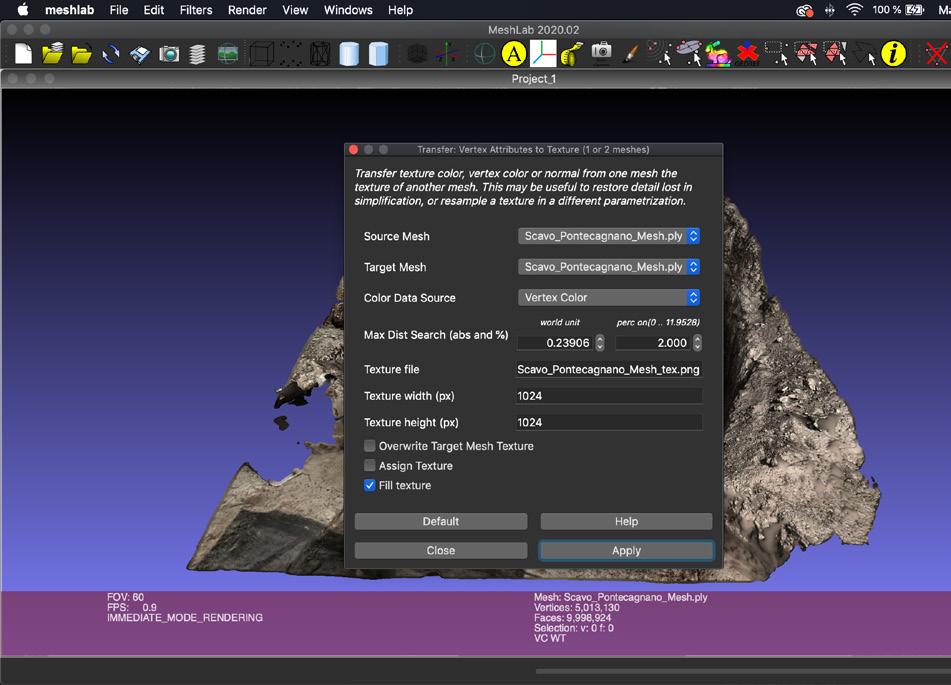
Task: Select the Flat shaded cylinder render icon
Action: pyautogui.click(x=378, y=54)
